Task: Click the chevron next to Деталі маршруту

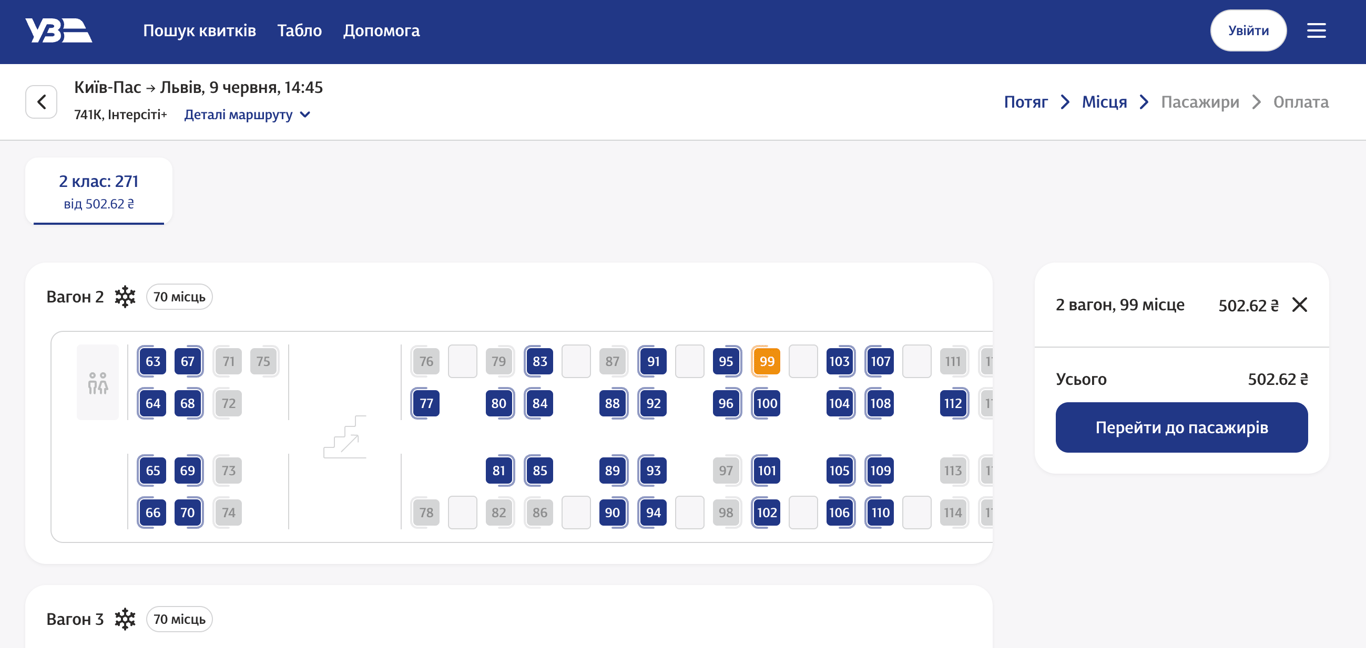Action: [305, 115]
